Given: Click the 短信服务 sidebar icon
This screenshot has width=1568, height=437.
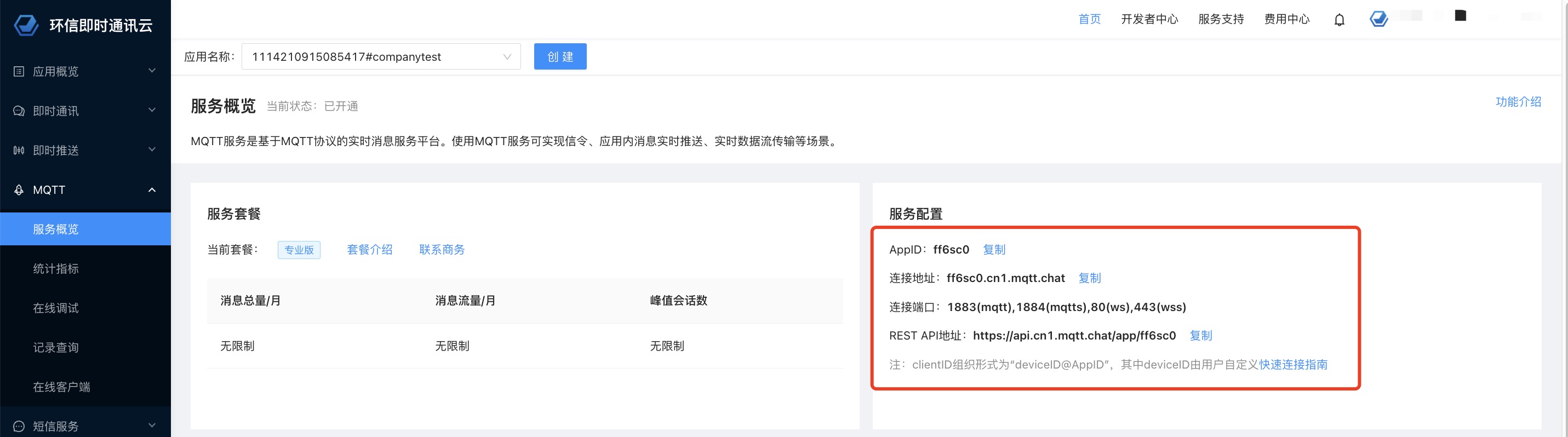Looking at the screenshot, I should point(19,426).
